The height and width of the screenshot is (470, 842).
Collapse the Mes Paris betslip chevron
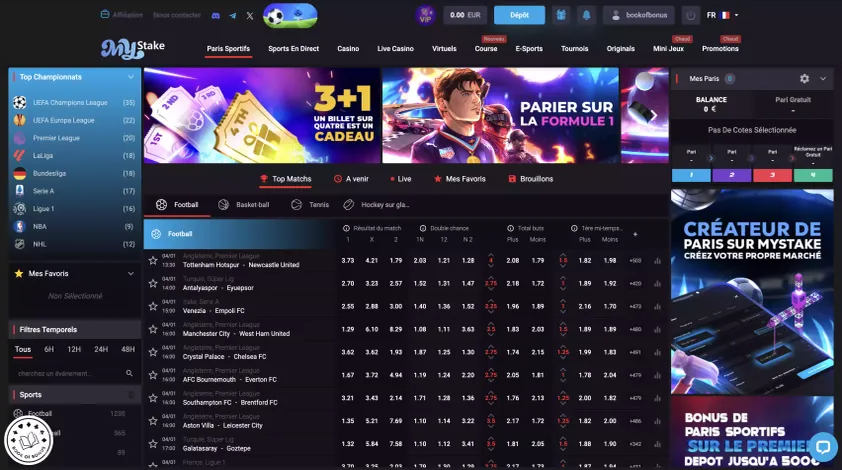(823, 78)
